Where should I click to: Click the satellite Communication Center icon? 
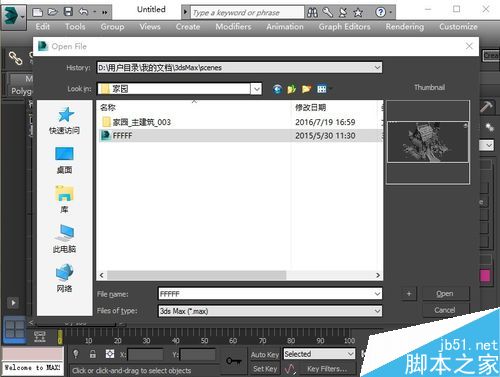343,13
